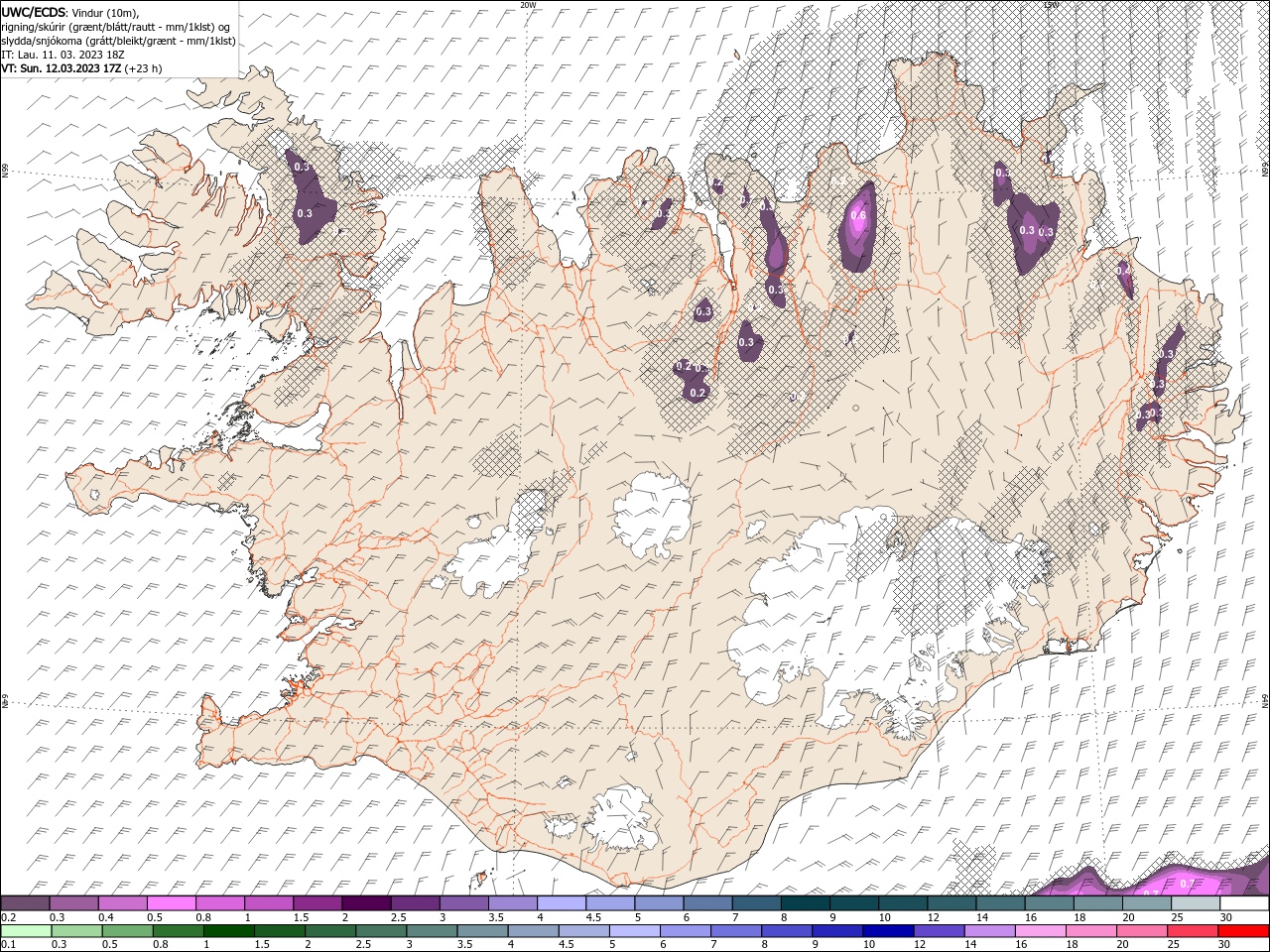Click the header text 'UWC/ECDS: Vindur (10m),'

tap(70, 12)
